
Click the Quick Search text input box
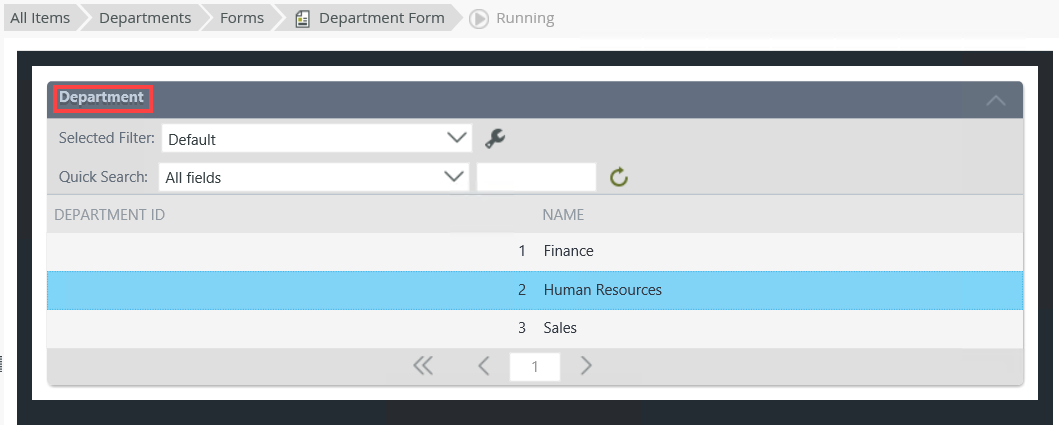537,177
